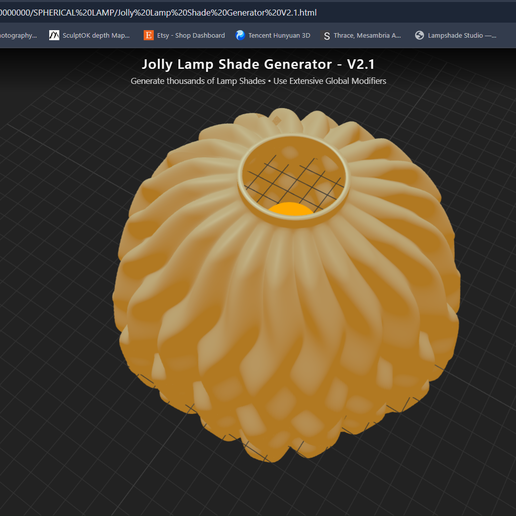Click the Lampshade Studio globe icon
This screenshot has width=516, height=516.
[x=420, y=35]
